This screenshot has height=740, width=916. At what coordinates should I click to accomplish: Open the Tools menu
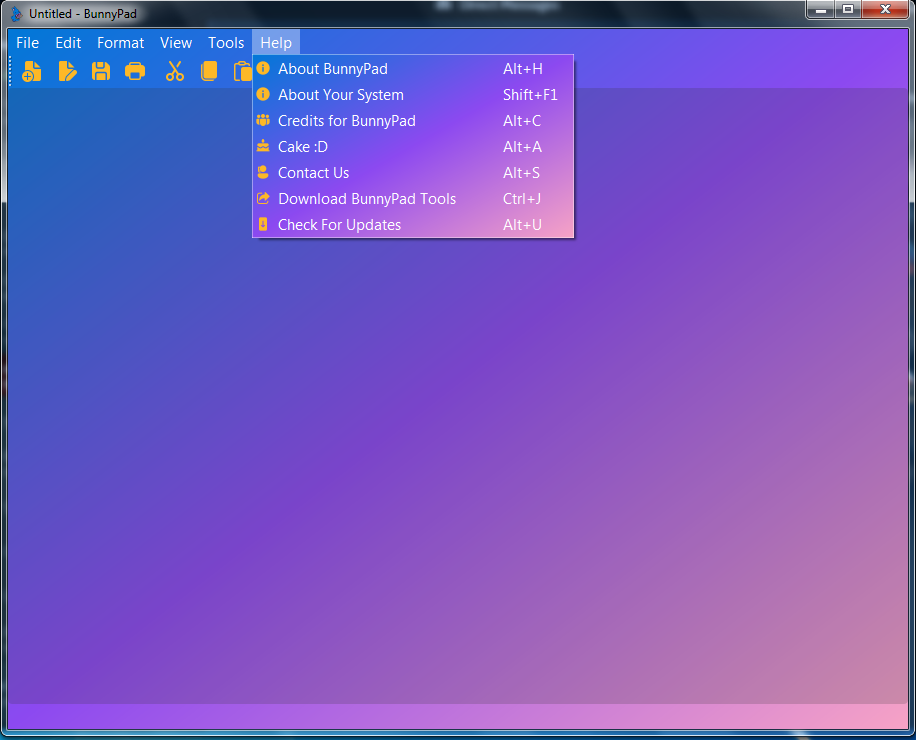coord(226,43)
